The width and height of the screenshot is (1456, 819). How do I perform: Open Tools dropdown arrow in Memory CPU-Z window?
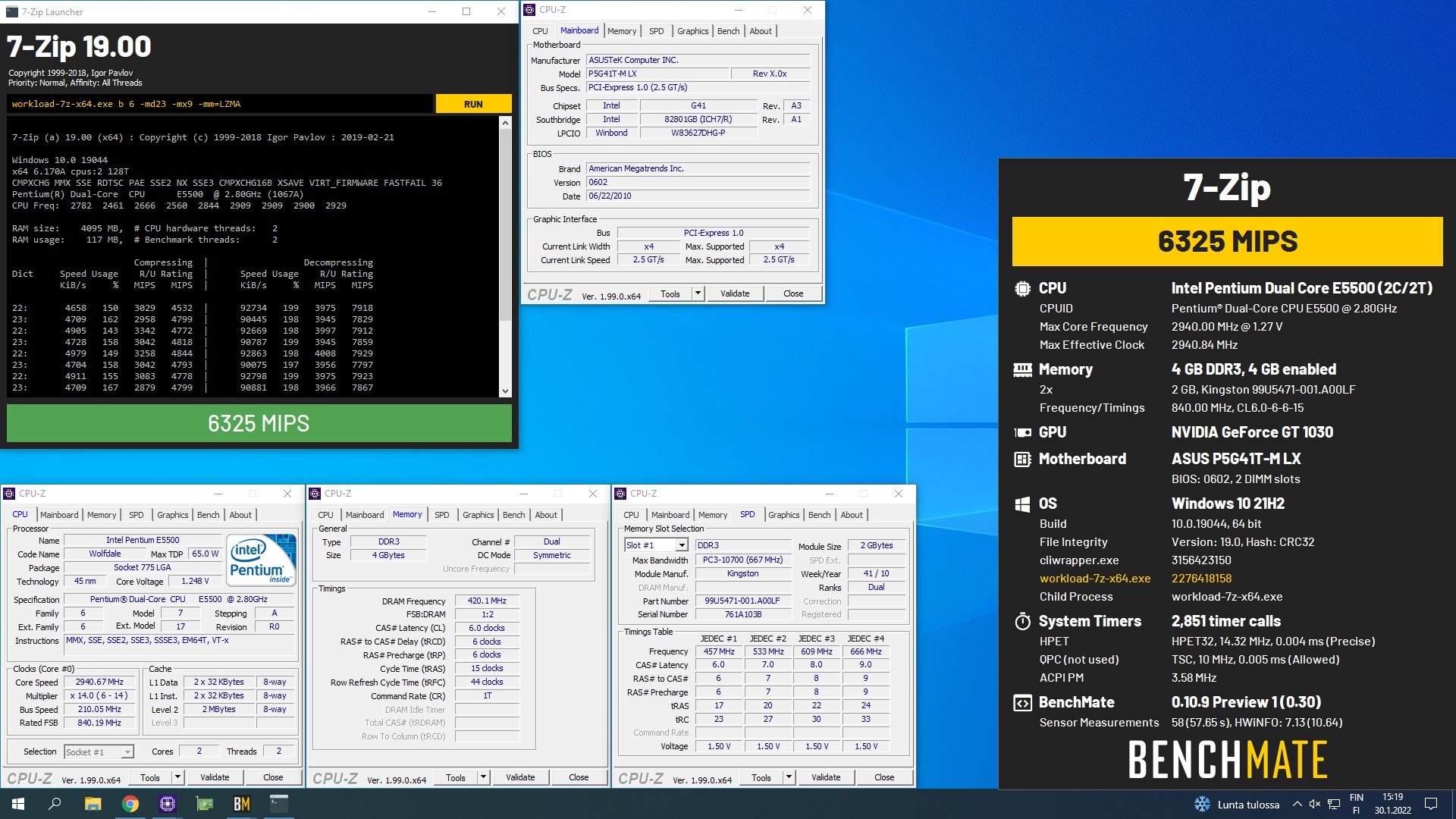tap(483, 777)
